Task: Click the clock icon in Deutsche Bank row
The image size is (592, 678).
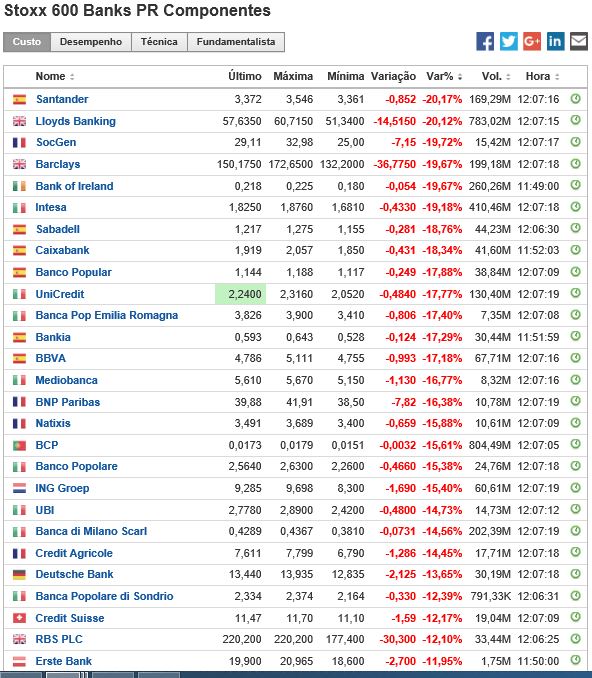Action: tap(575, 574)
